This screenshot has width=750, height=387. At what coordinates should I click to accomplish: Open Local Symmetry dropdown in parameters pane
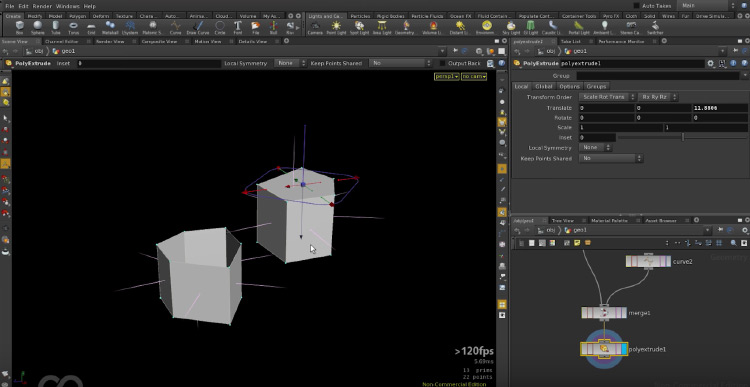[x=595, y=148]
